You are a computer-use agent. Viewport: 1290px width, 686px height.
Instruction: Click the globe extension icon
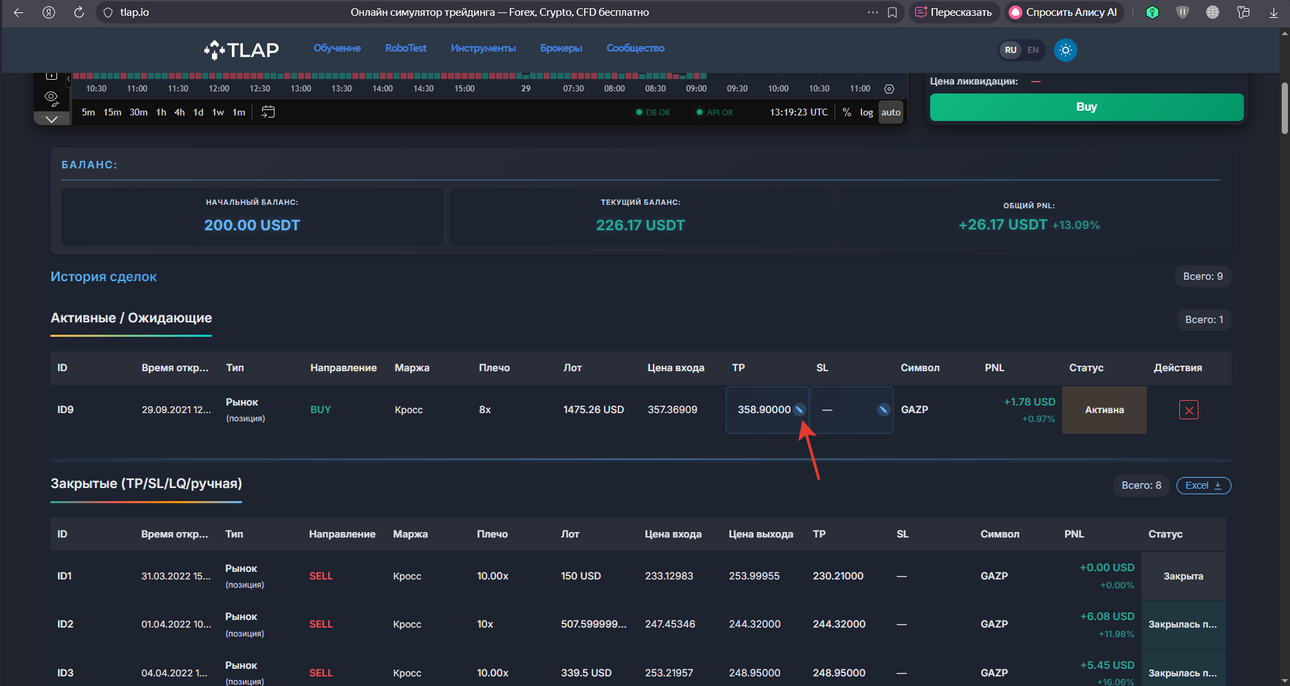(1213, 12)
